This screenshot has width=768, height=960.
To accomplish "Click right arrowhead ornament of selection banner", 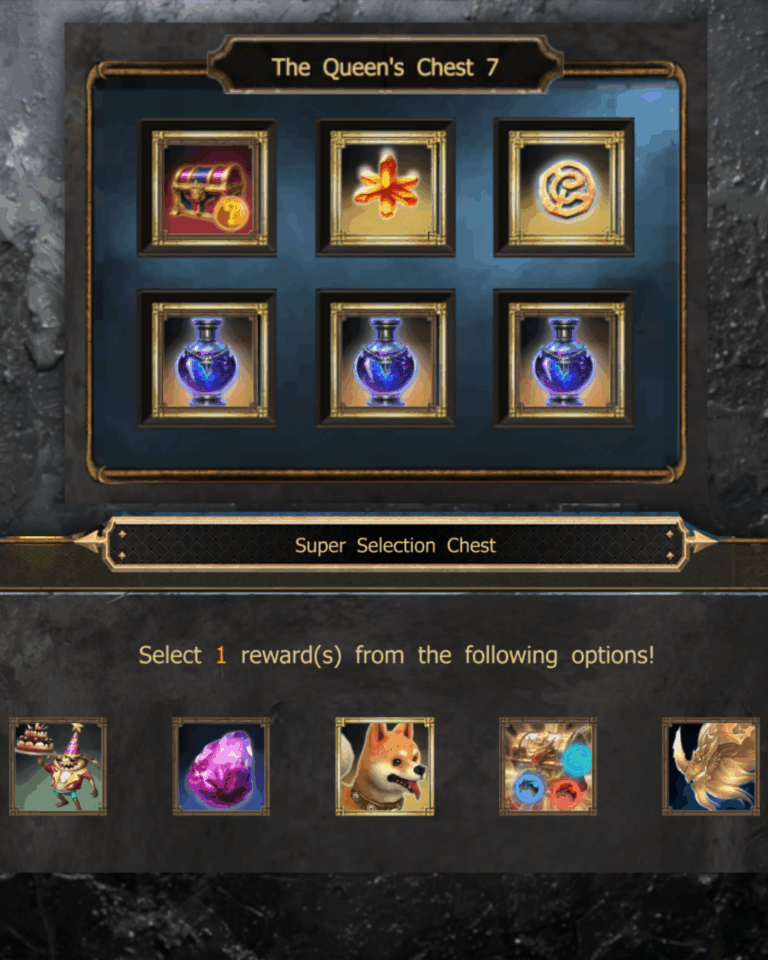I will coord(702,541).
